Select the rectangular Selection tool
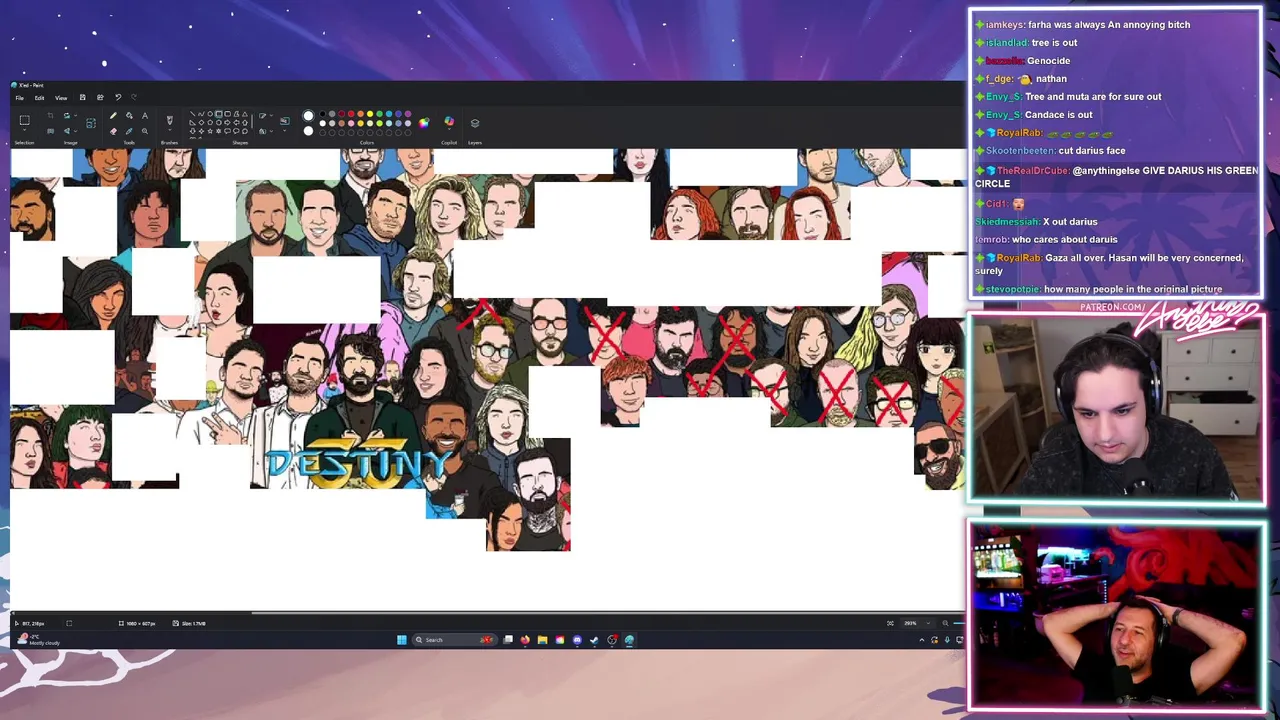Screen dimensions: 1280x720 (x=25, y=120)
